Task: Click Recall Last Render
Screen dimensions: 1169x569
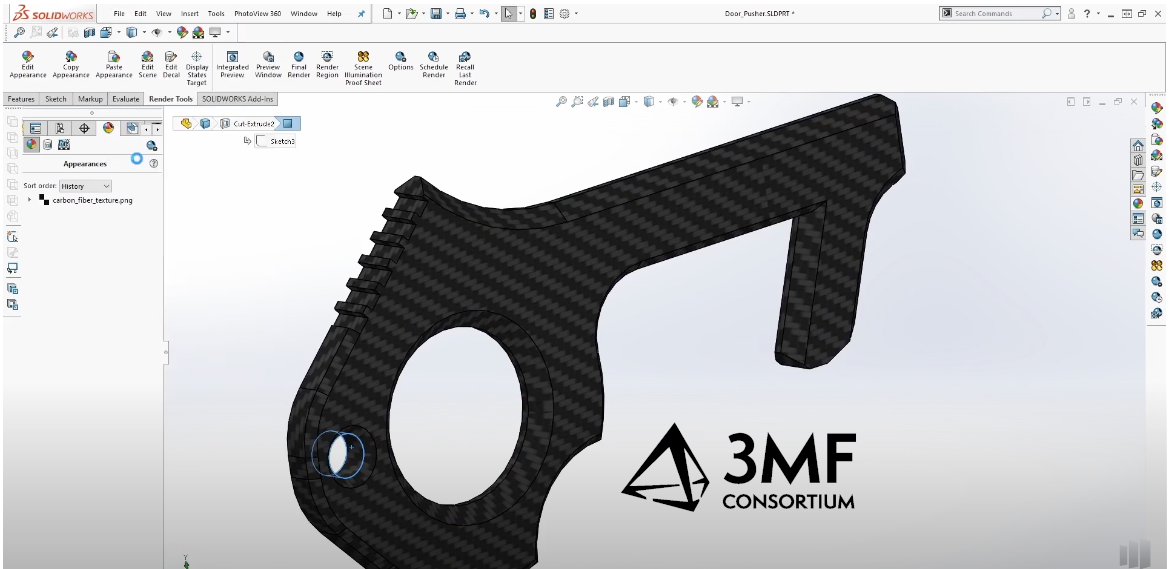Action: [465, 68]
